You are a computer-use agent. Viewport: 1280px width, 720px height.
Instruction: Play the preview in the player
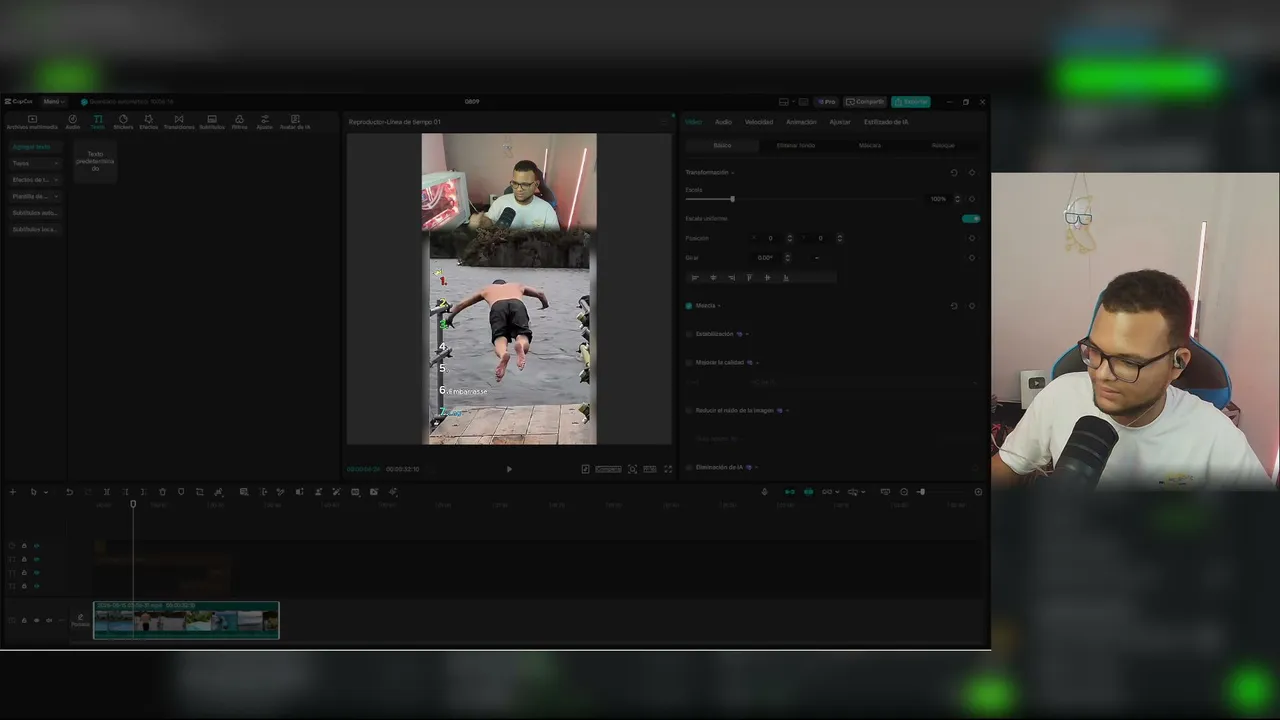click(x=509, y=469)
